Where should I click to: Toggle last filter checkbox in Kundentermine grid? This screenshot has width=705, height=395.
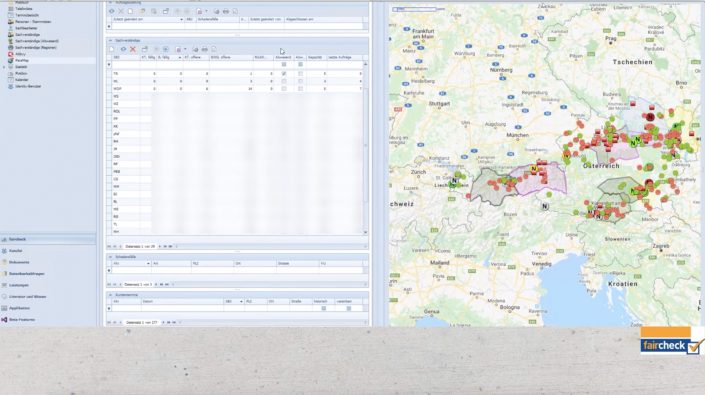[x=348, y=309]
